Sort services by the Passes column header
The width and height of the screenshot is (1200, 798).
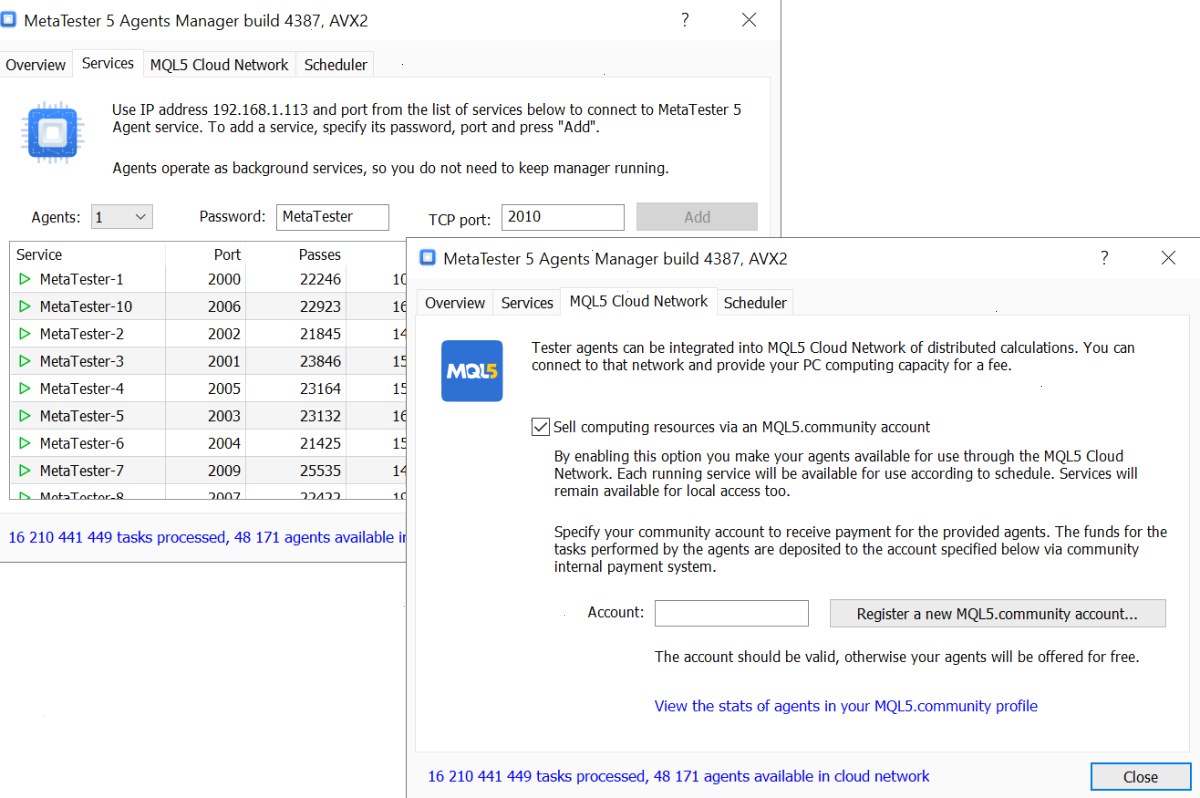tap(320, 255)
